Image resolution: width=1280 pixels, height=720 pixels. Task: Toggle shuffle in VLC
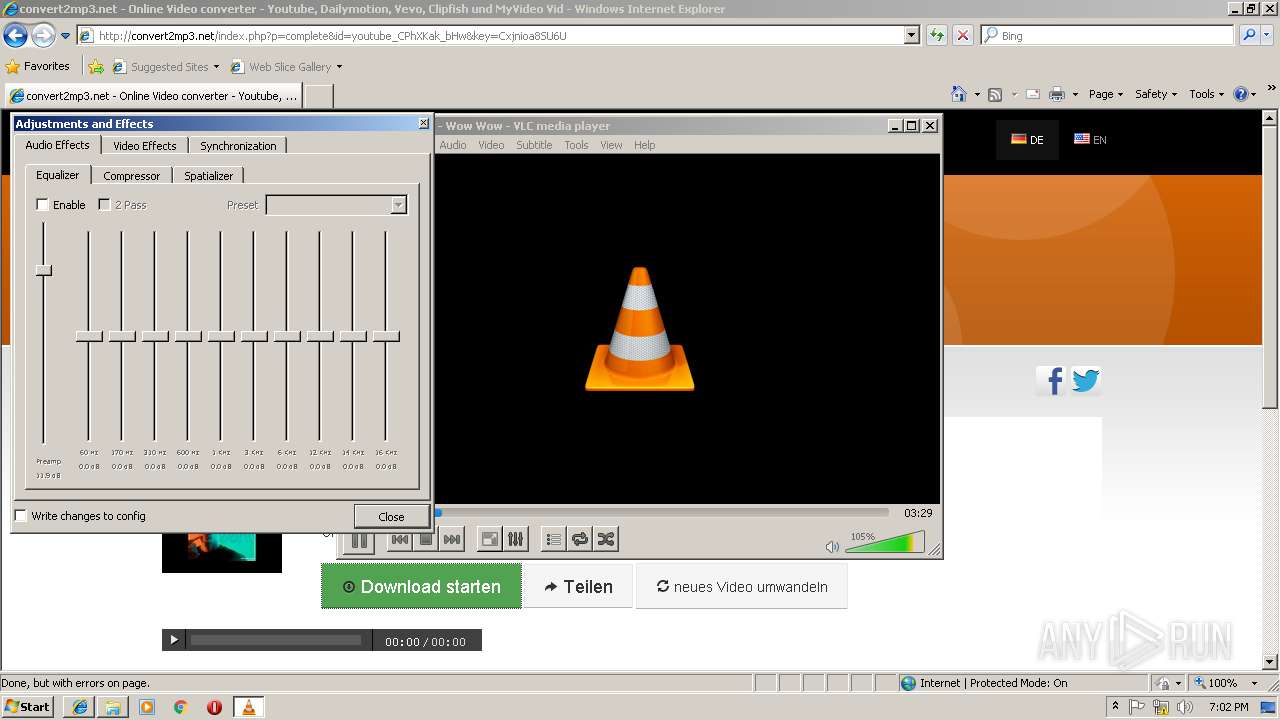tap(606, 540)
